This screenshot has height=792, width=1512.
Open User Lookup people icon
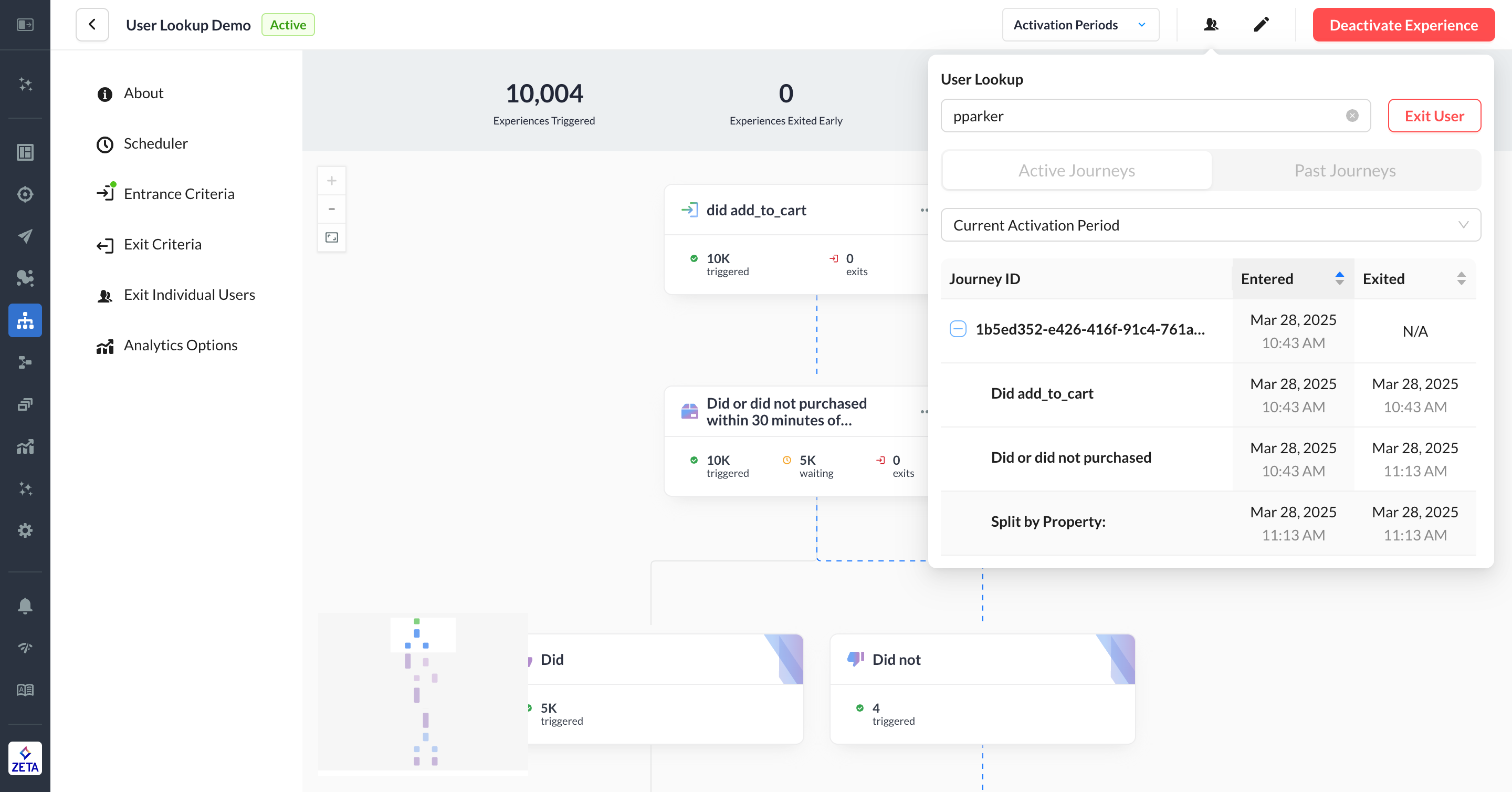point(1210,25)
